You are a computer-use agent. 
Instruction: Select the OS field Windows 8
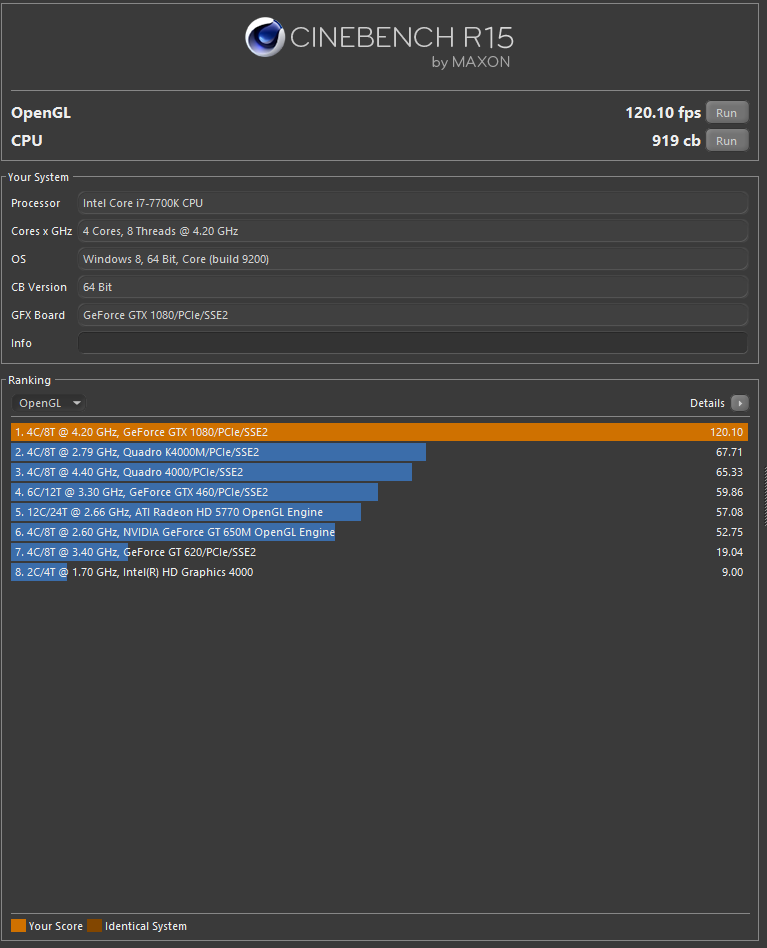point(413,259)
